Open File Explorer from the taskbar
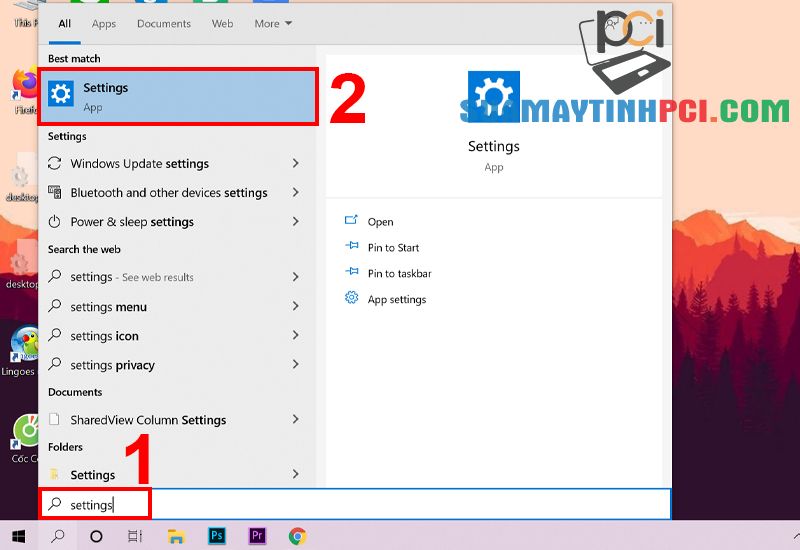800x550 pixels. (x=176, y=536)
